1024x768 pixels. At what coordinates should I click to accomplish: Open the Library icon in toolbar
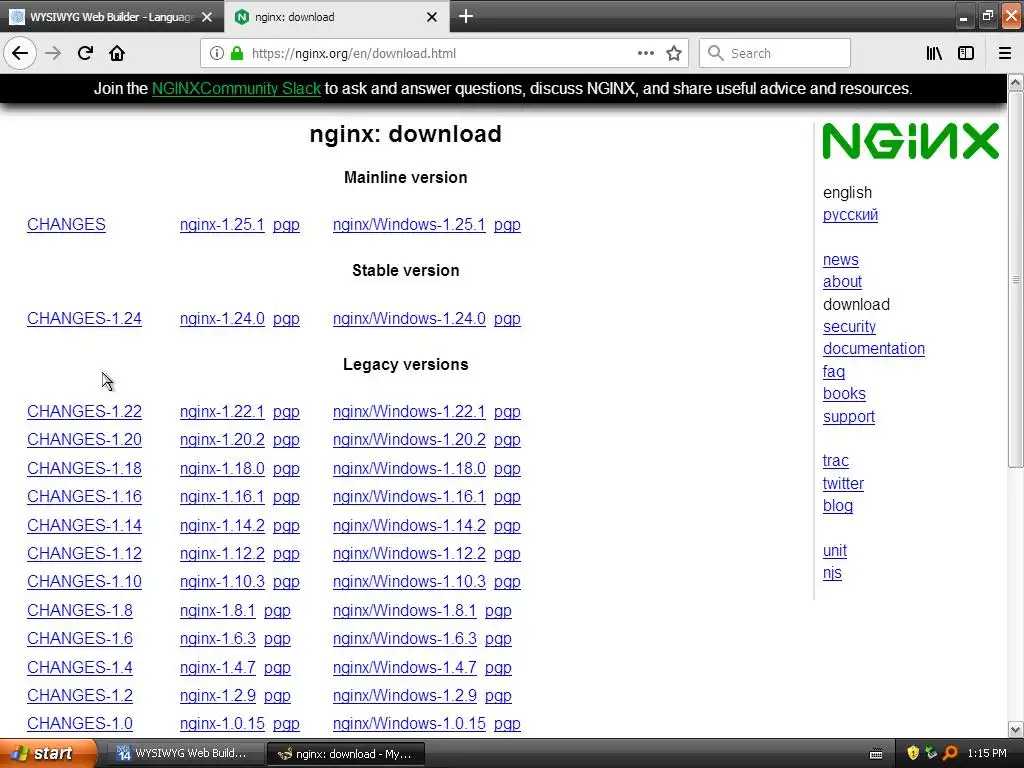(x=934, y=54)
